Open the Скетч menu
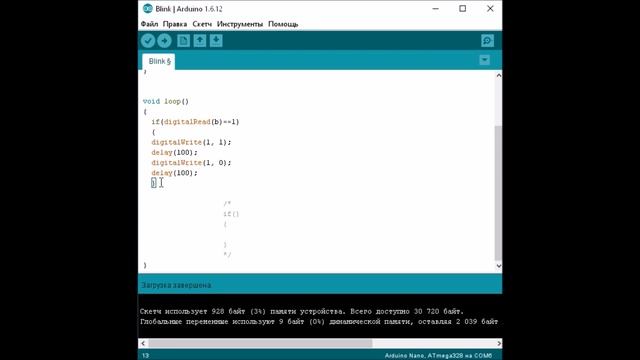Viewport: 640px width, 360px height. pyautogui.click(x=202, y=24)
